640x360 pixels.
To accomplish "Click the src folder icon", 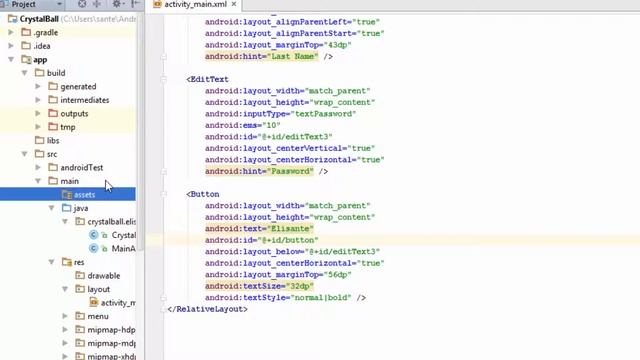I will click(x=40, y=153).
